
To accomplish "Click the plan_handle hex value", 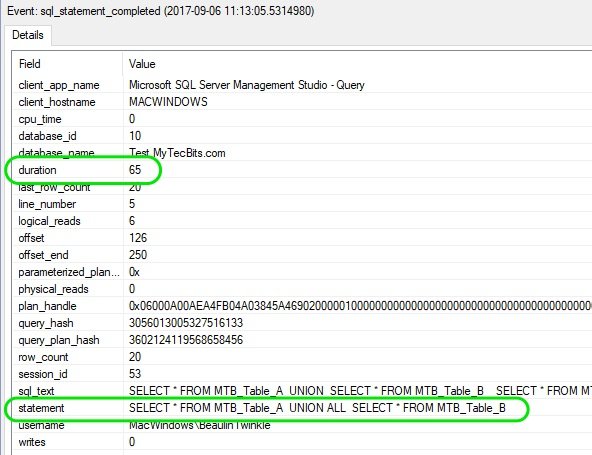I will click(360, 306).
